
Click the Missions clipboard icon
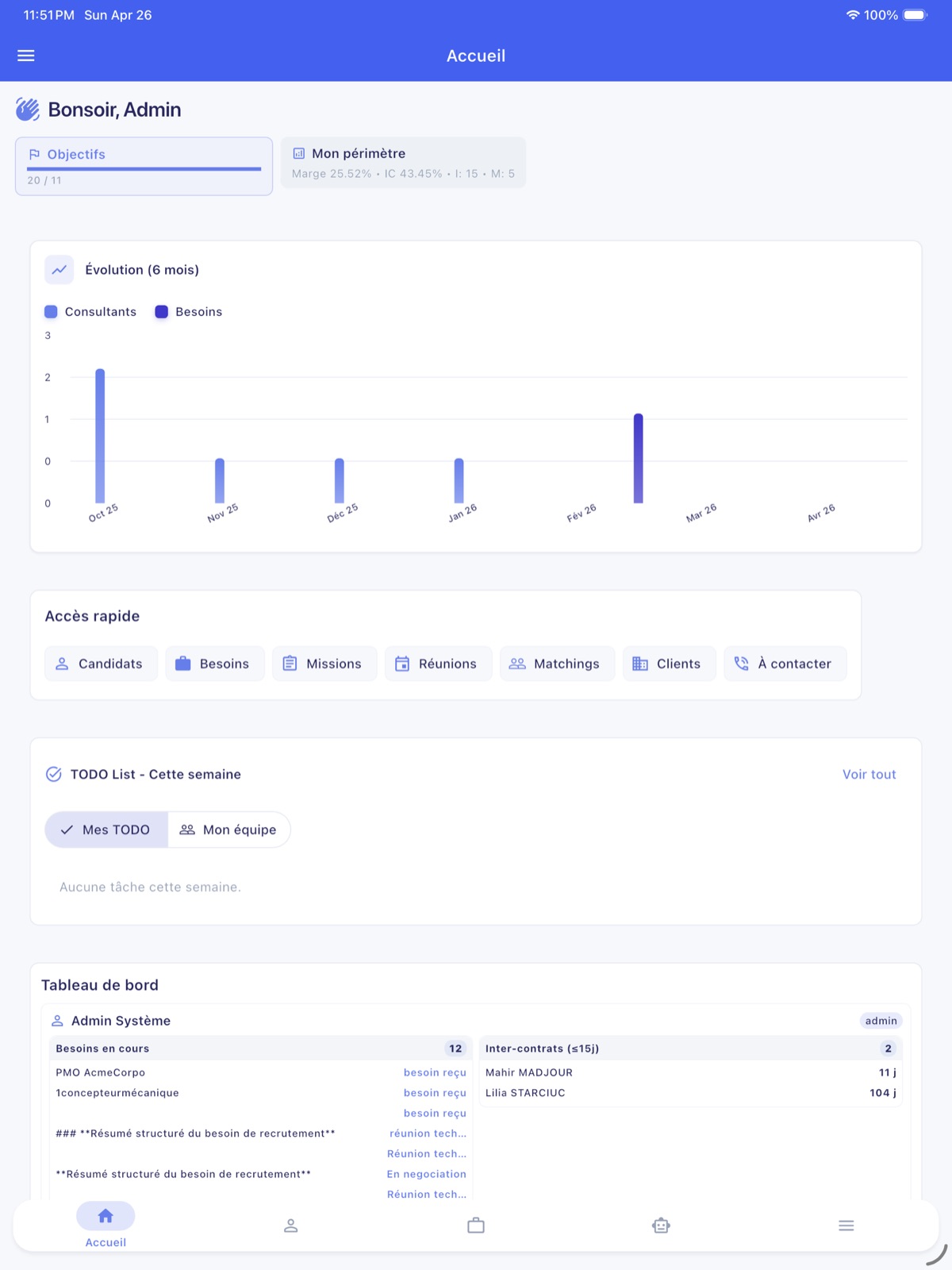coord(290,664)
